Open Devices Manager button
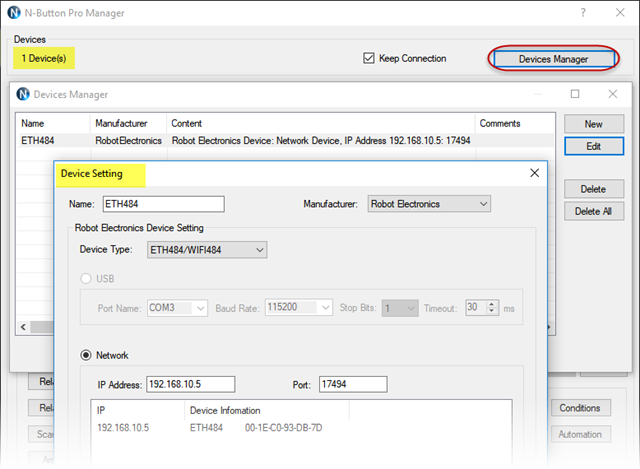The image size is (640, 469). 553,59
